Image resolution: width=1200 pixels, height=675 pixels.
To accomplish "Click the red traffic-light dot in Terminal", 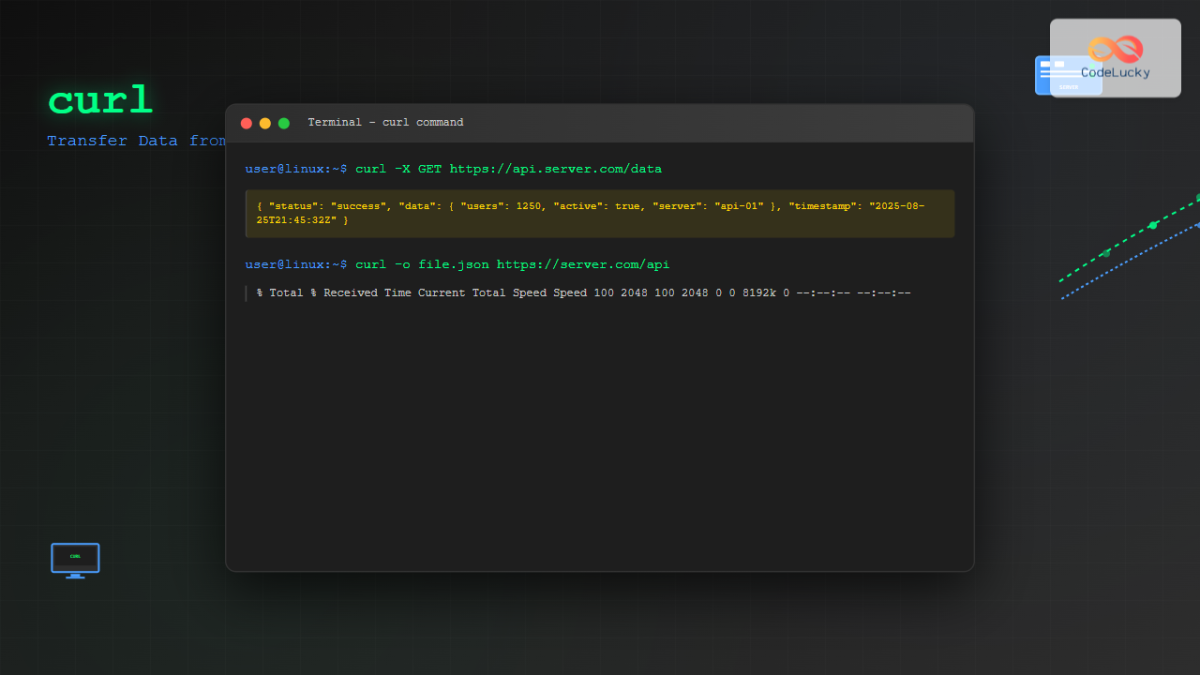I will (246, 122).
